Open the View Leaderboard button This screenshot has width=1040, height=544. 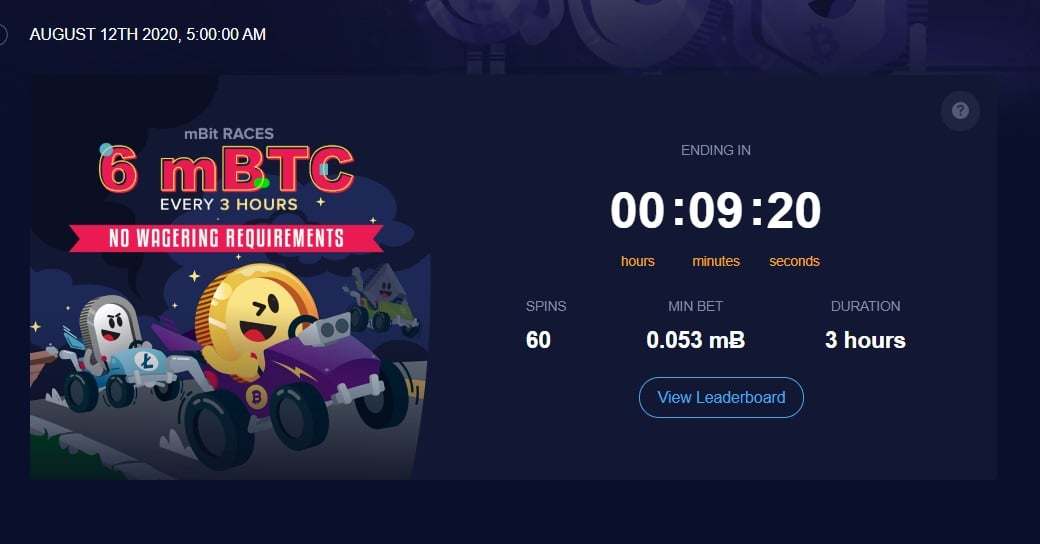click(x=721, y=397)
